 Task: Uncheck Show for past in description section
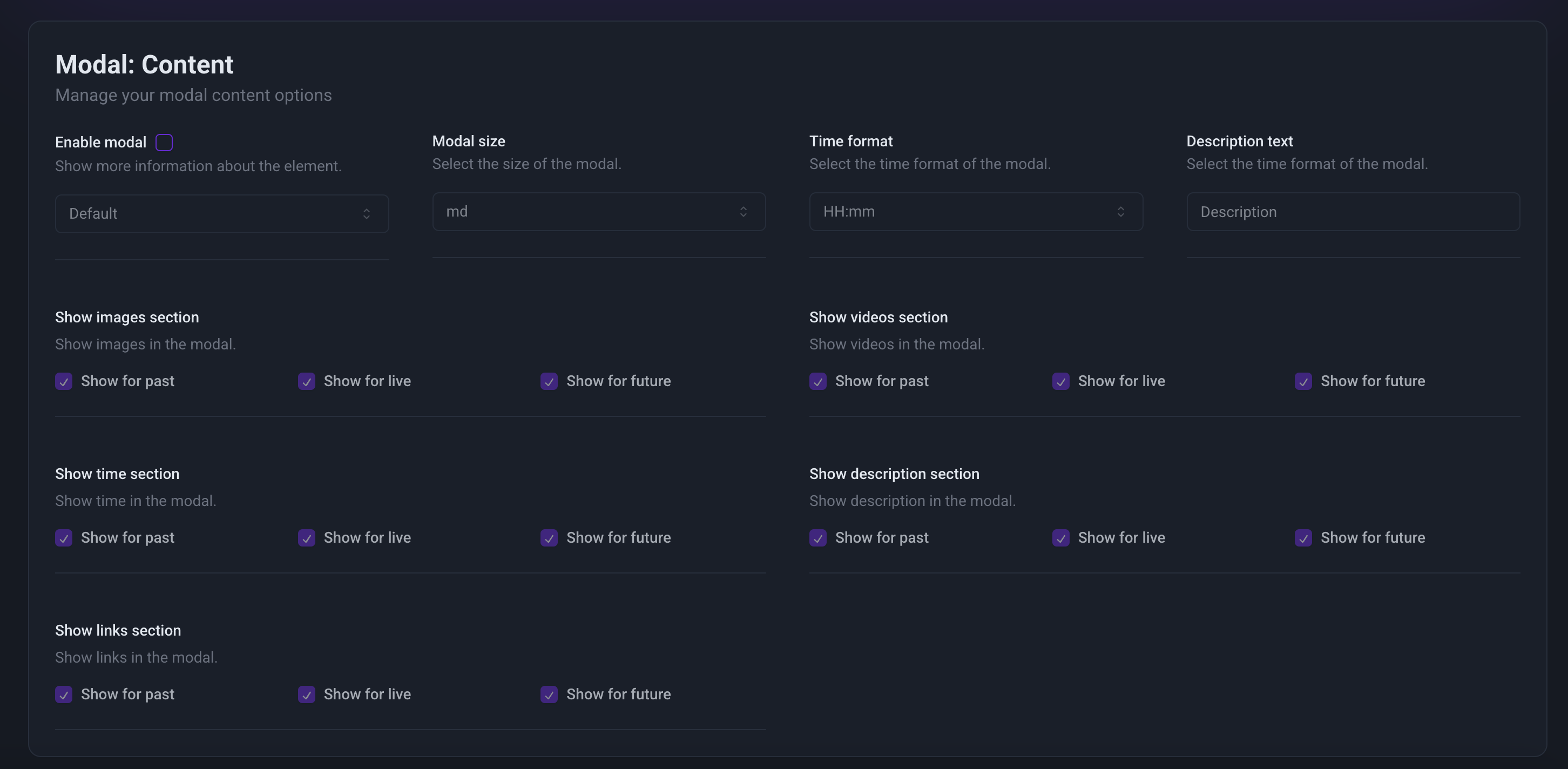coord(817,538)
